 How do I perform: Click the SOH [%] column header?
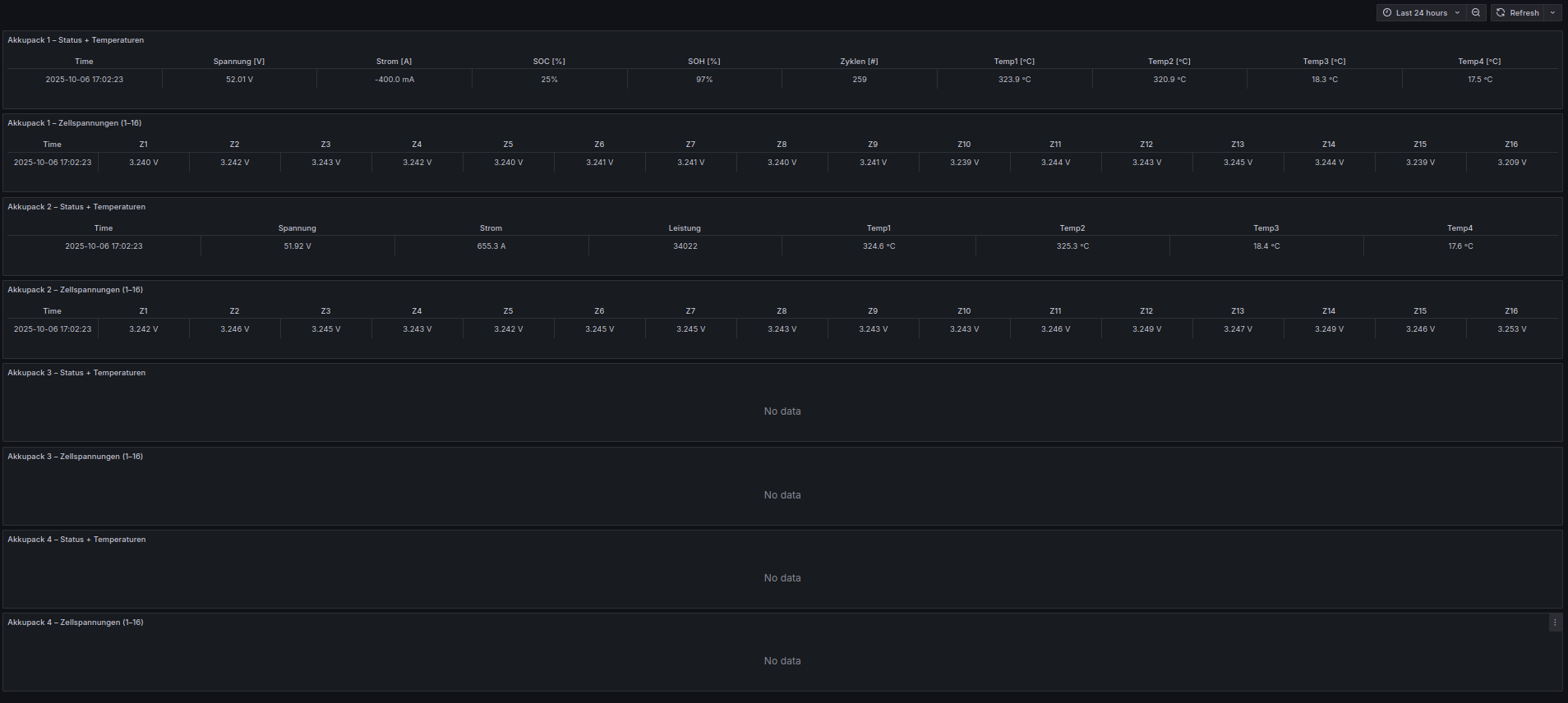[x=703, y=62]
